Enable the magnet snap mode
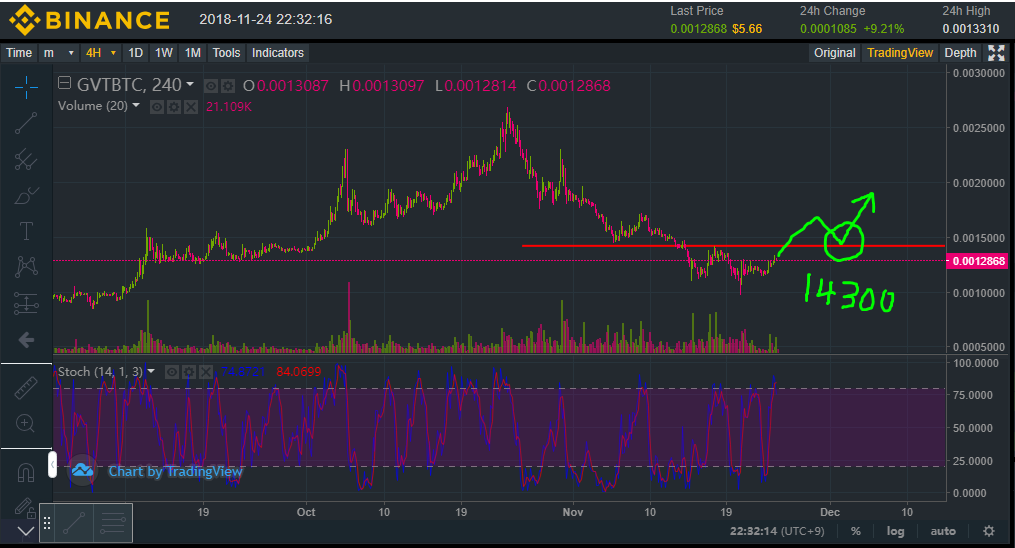1015x548 pixels. [x=26, y=471]
